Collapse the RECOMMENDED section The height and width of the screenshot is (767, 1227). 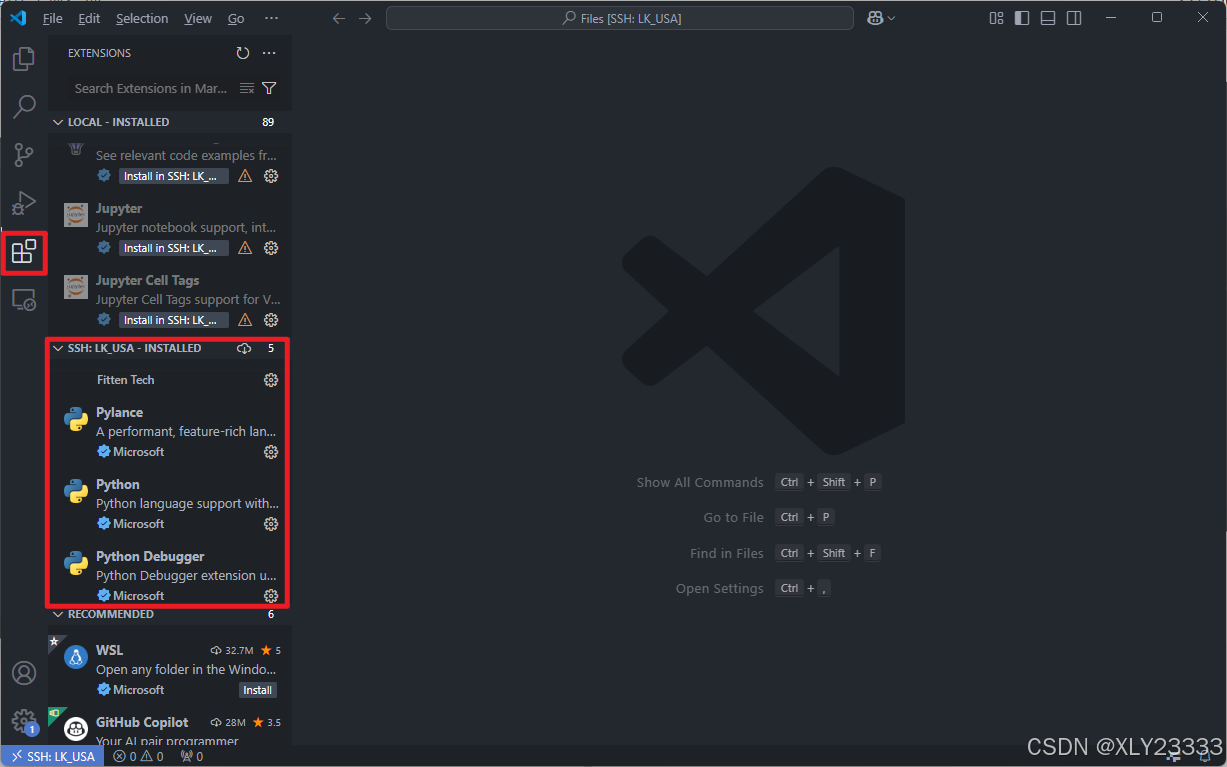(x=58, y=613)
